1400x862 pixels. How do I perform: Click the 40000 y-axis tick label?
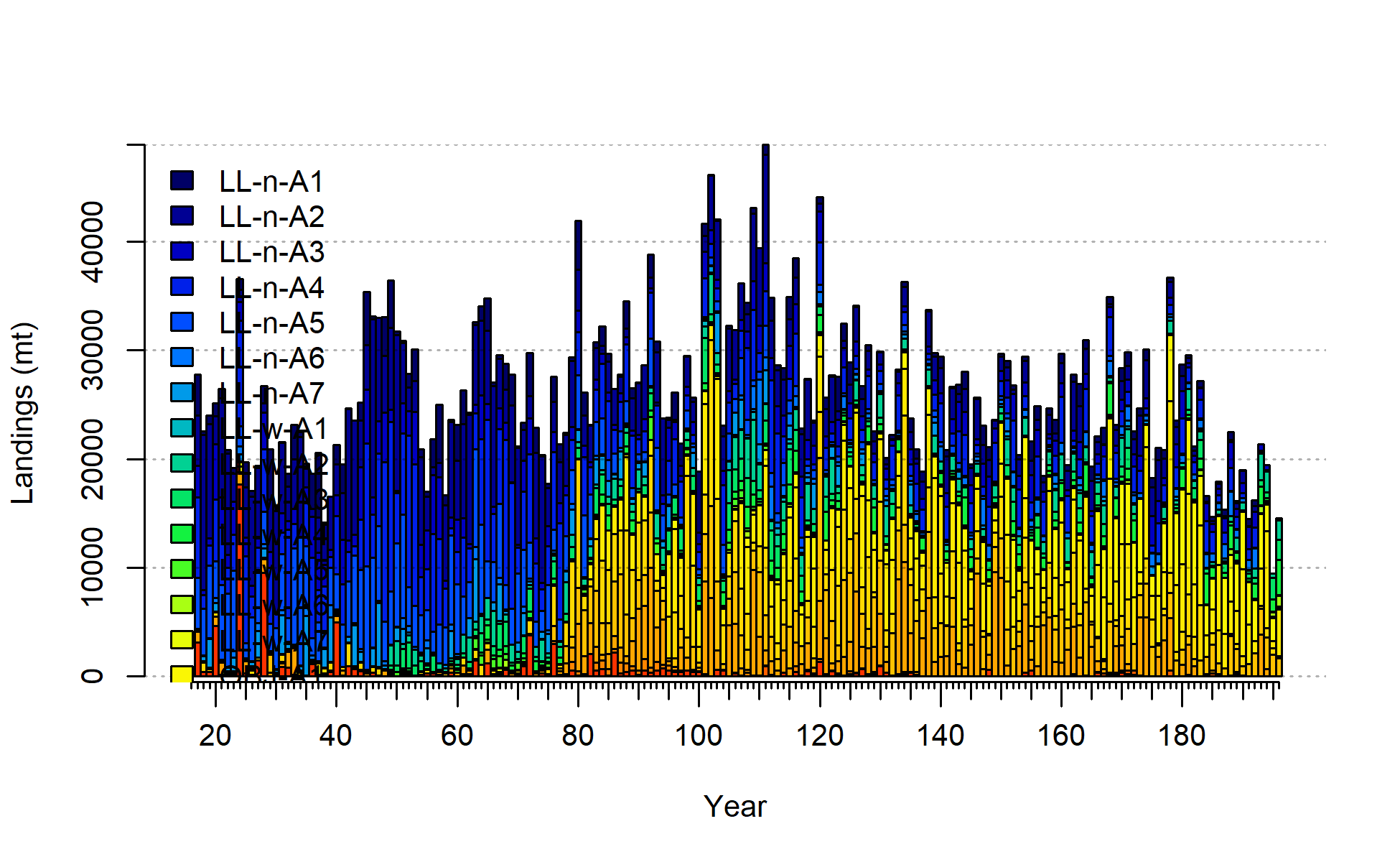92,241
